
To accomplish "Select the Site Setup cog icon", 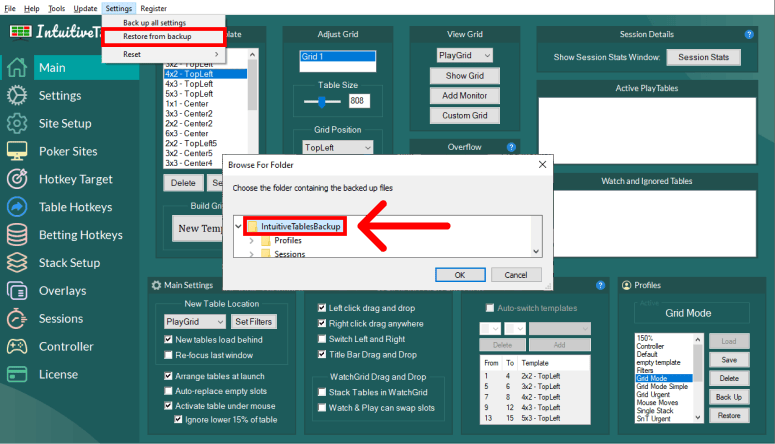I will [x=17, y=123].
